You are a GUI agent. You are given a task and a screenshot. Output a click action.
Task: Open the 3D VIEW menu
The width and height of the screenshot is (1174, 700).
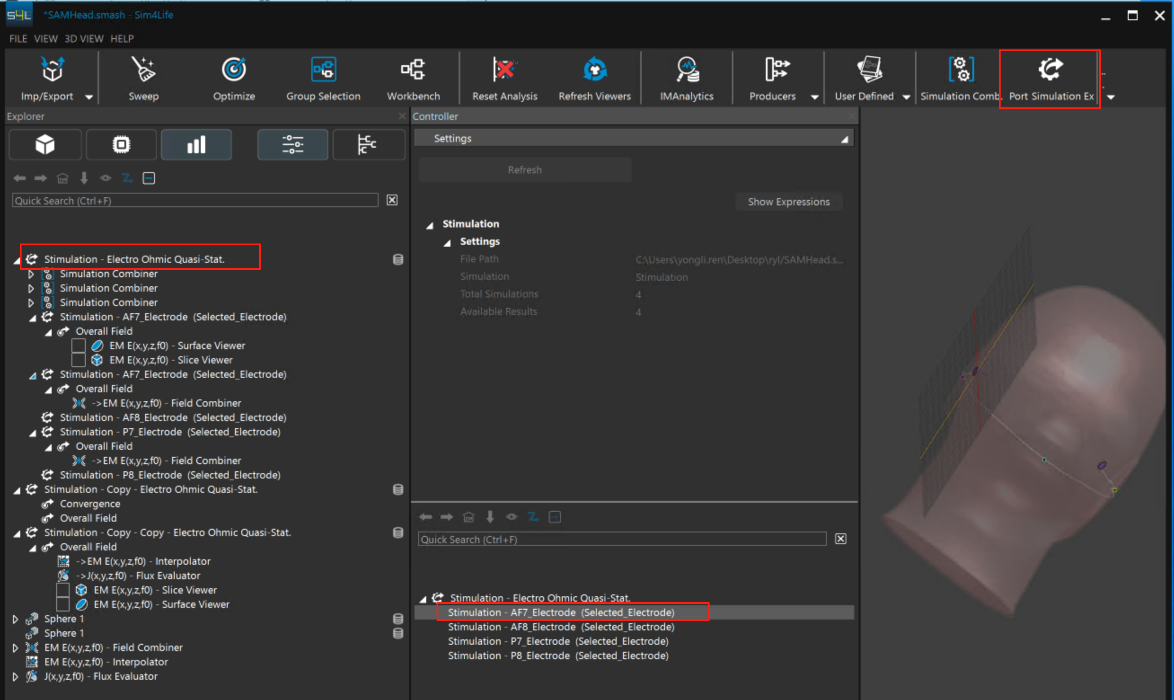click(84, 39)
